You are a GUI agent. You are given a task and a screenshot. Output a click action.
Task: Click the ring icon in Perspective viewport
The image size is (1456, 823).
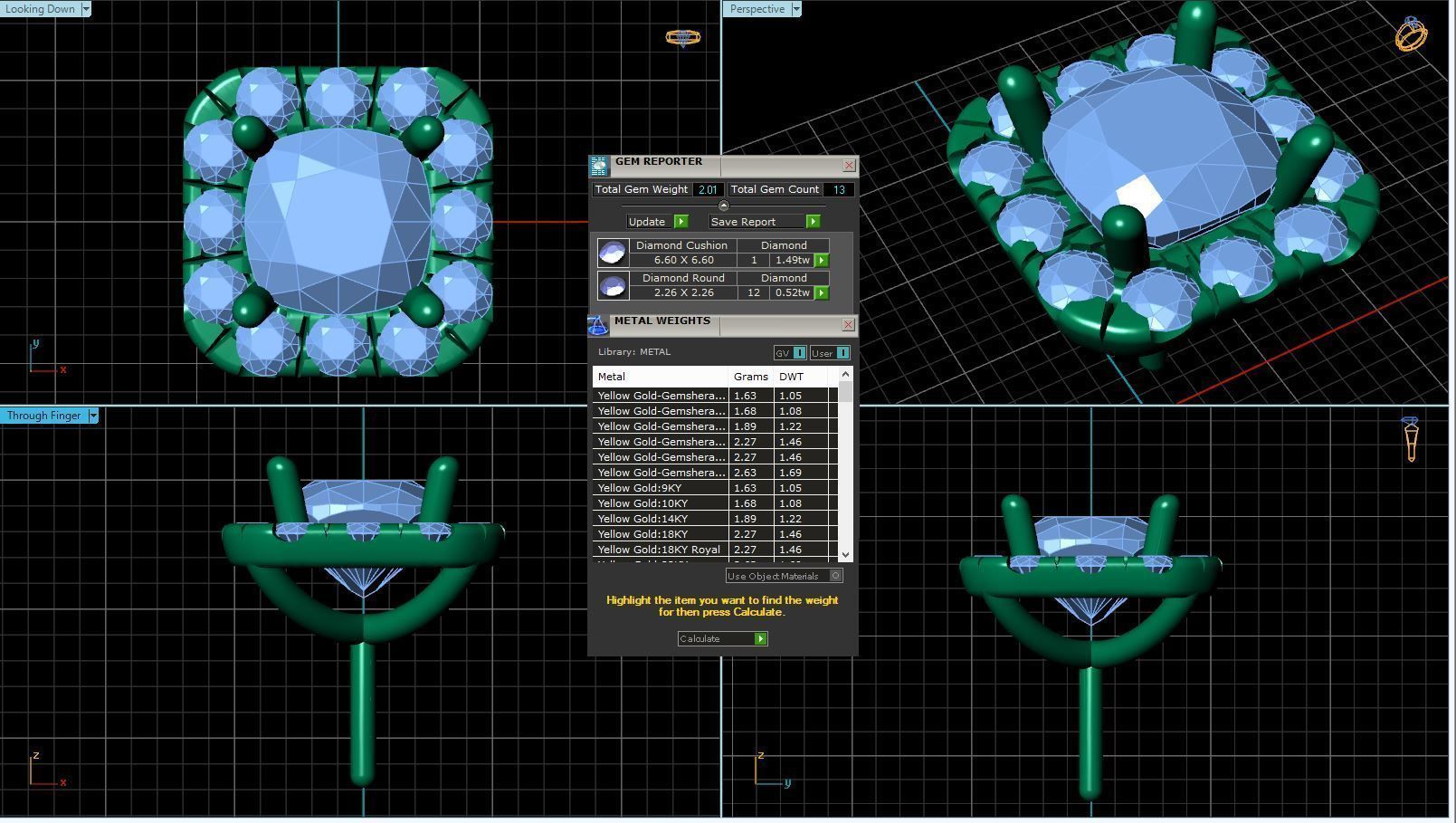[x=1411, y=33]
